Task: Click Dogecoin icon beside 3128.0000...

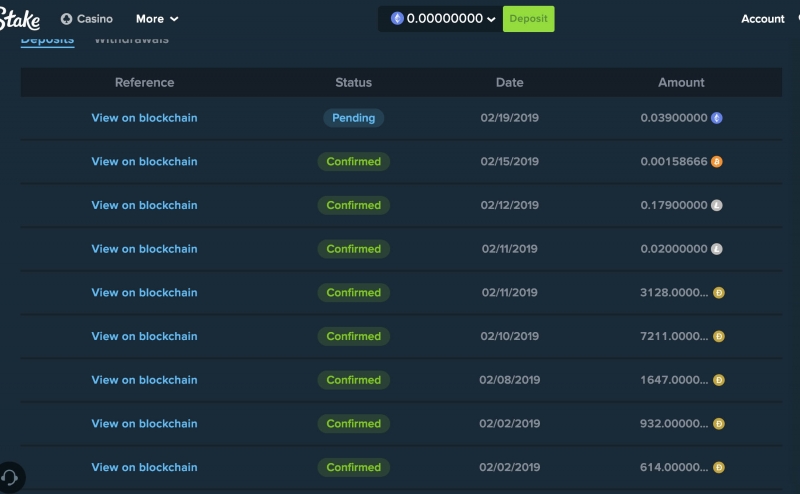Action: click(719, 292)
